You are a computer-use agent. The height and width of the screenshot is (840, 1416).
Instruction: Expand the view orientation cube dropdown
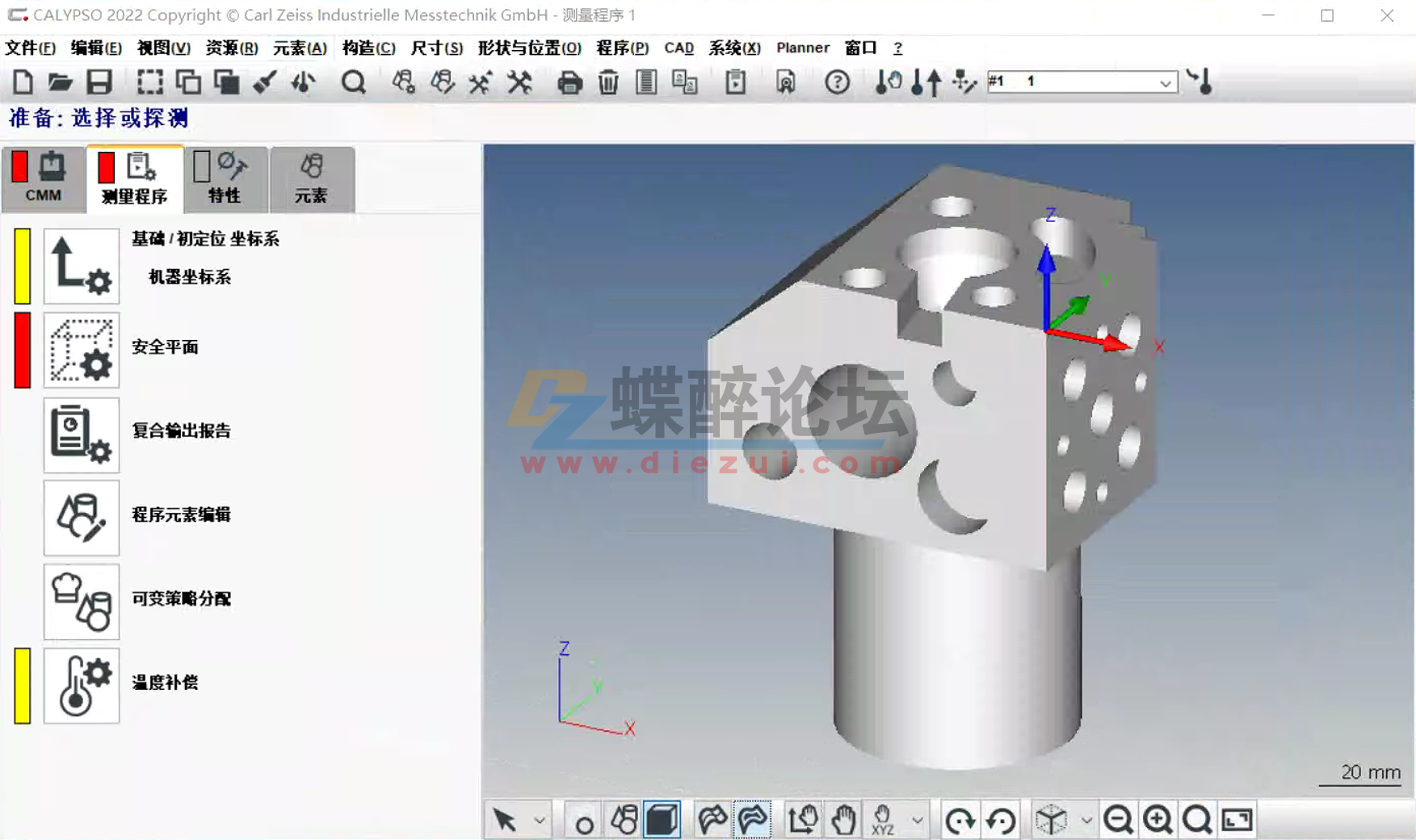(x=1086, y=818)
